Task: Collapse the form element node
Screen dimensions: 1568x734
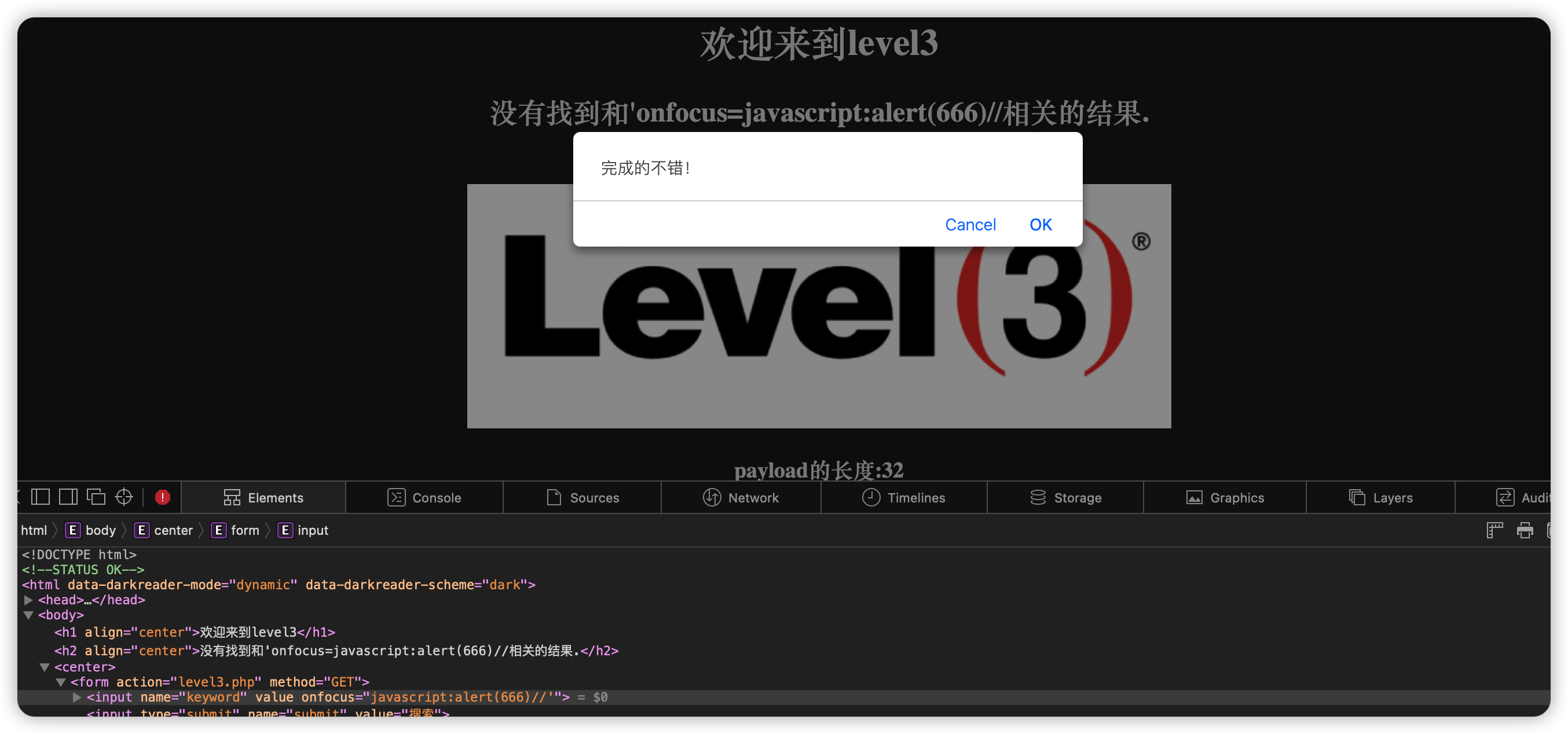Action: (60, 682)
